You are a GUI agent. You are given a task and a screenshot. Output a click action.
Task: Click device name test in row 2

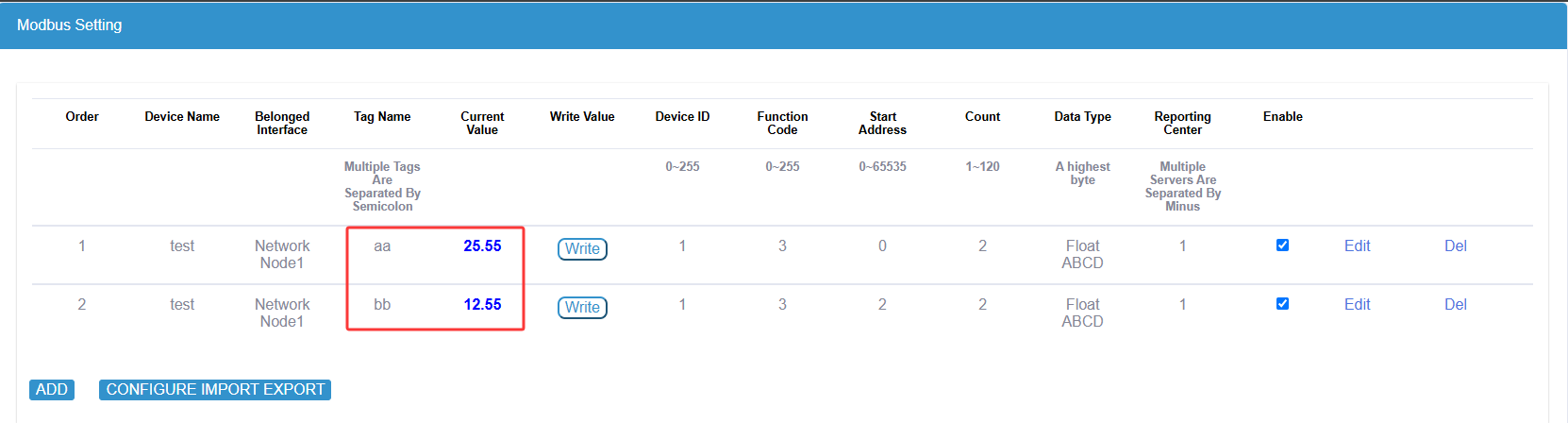(182, 304)
